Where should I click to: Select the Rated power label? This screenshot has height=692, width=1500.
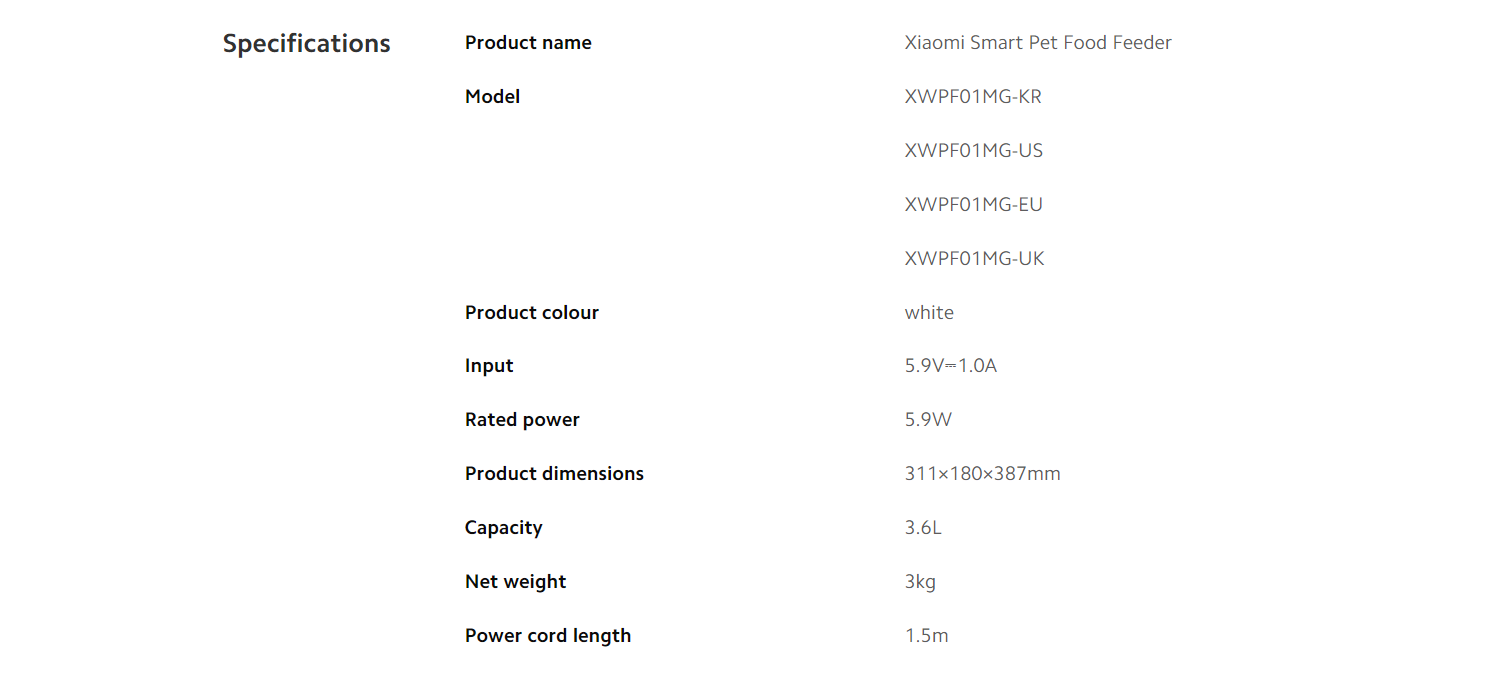(522, 420)
